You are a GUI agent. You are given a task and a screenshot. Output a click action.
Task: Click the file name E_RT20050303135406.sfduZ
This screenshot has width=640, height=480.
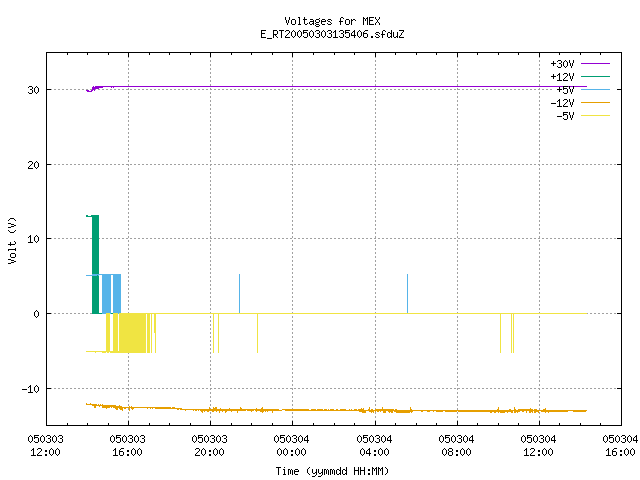tap(332, 34)
